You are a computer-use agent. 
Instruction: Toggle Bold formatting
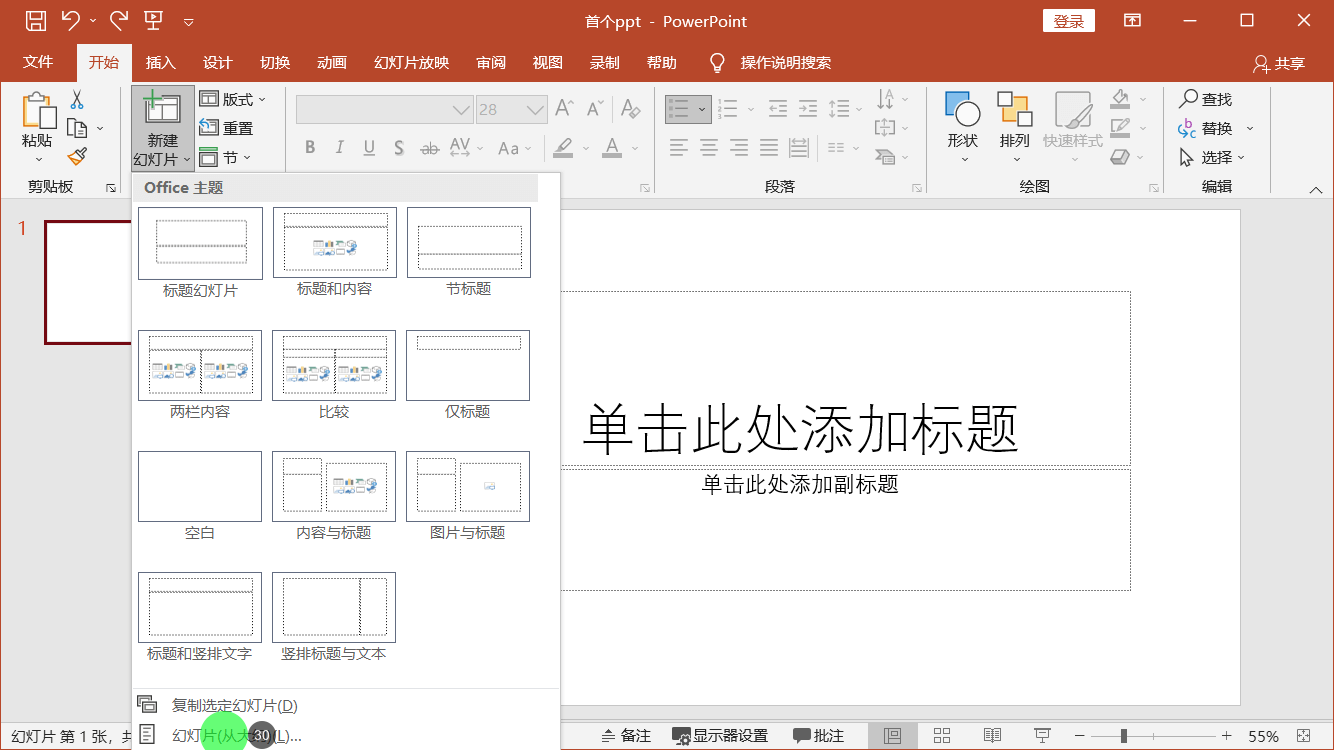pyautogui.click(x=310, y=148)
